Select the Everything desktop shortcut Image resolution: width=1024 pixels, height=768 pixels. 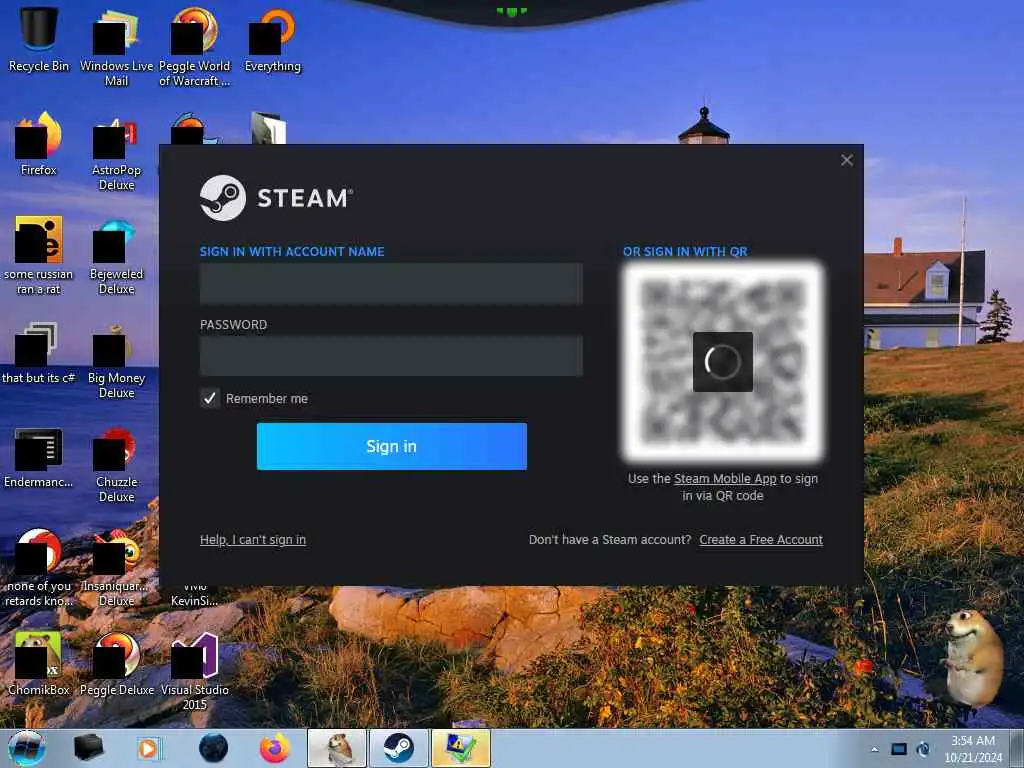point(272,40)
